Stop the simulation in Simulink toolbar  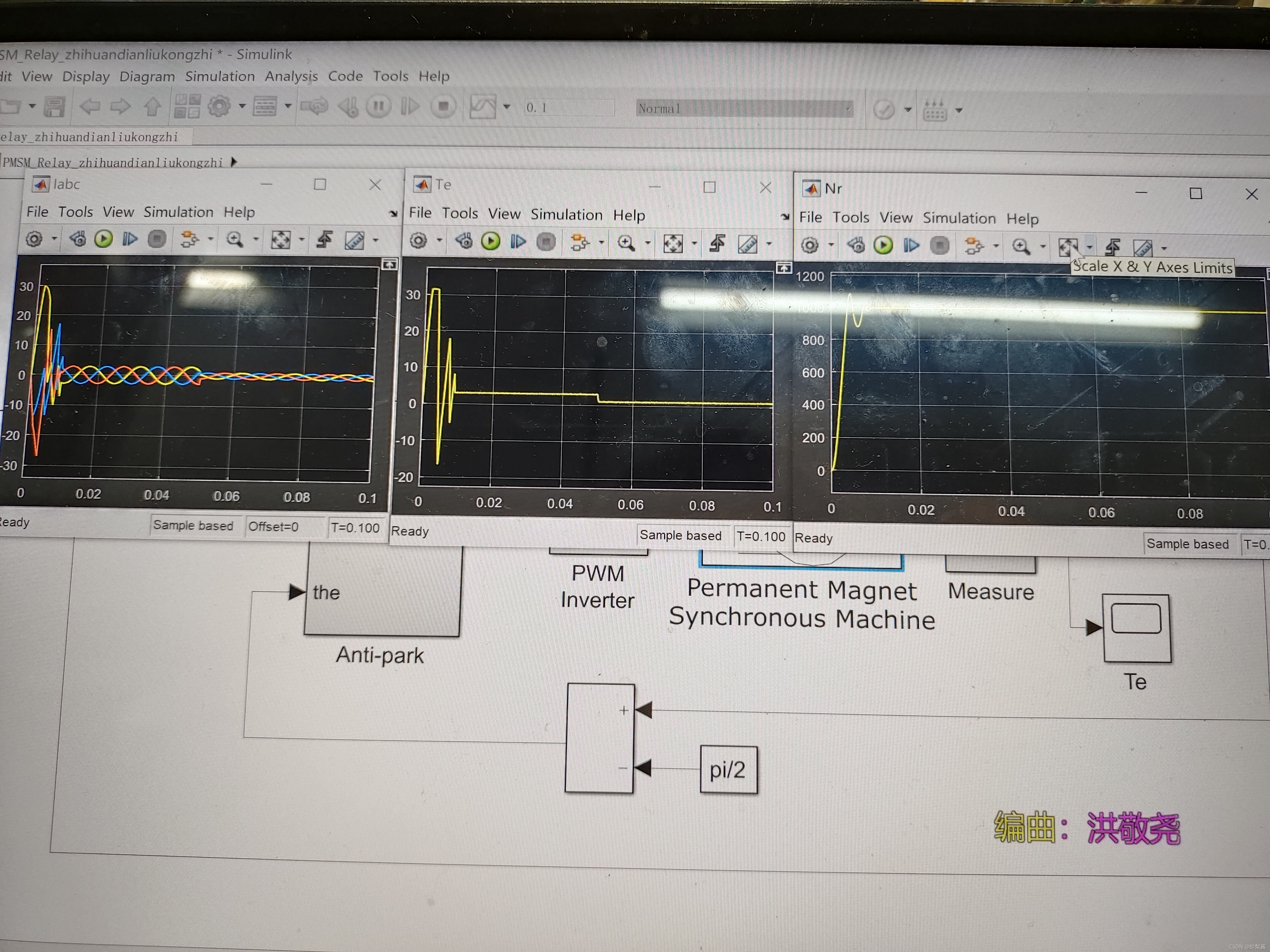coord(443,107)
